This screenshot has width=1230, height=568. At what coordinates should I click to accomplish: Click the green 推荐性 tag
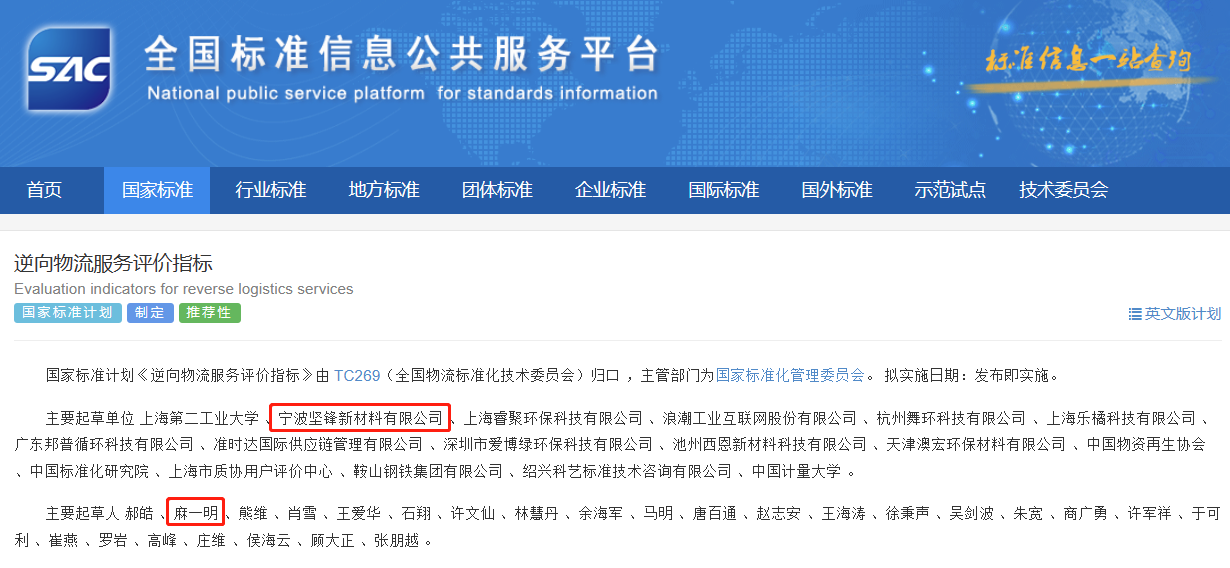click(x=210, y=313)
